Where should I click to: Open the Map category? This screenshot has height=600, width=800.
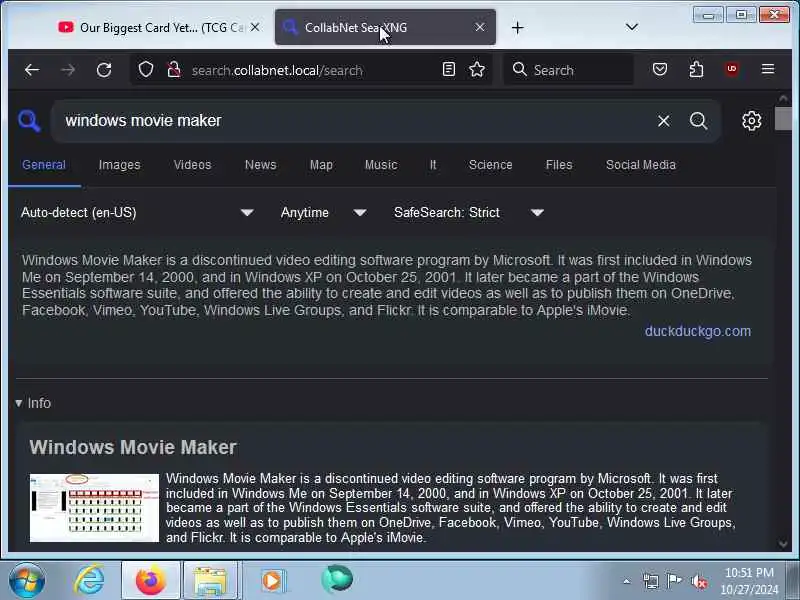point(321,165)
